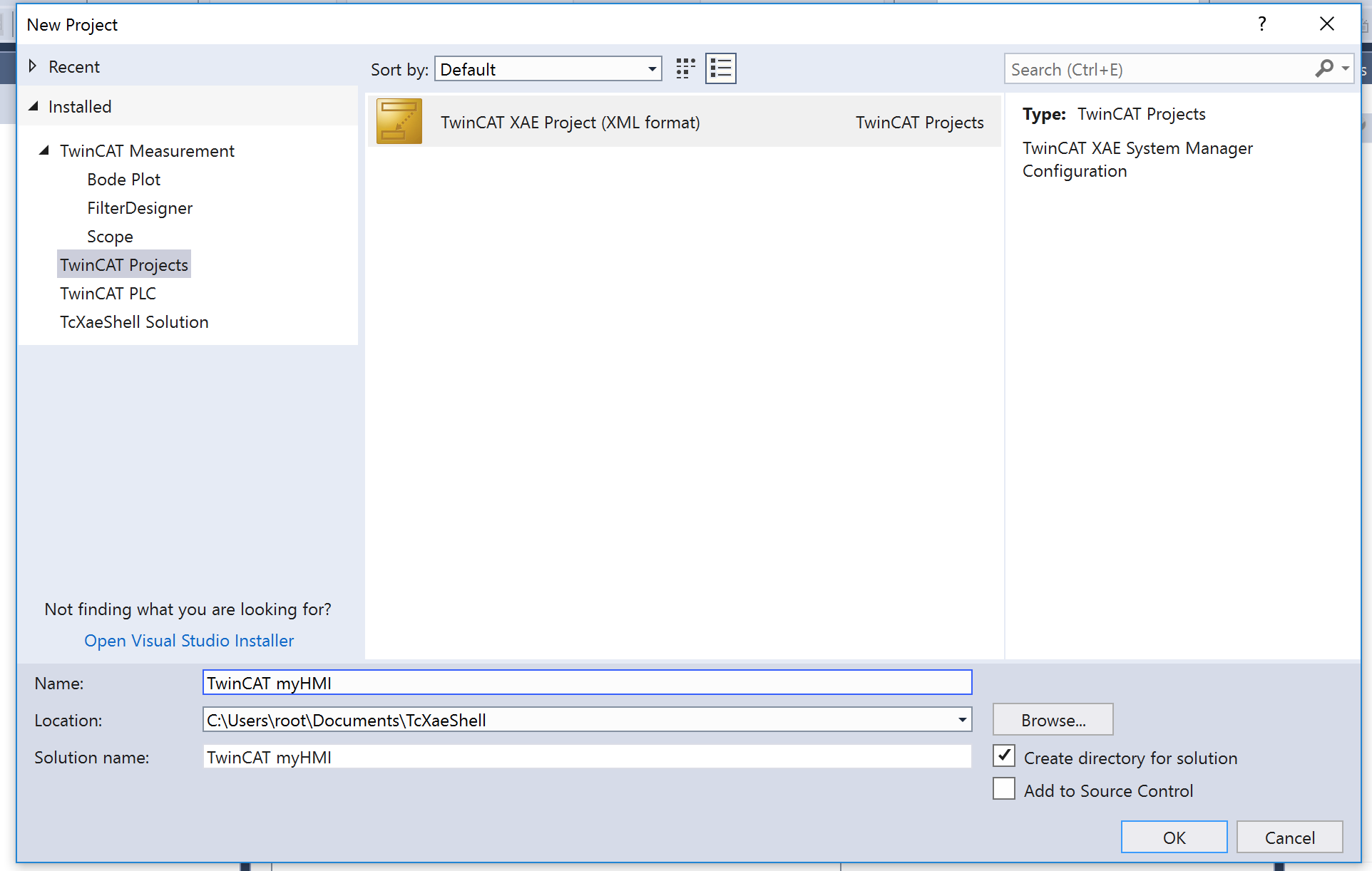Click the TwinCAT Projects column text in template row
The image size is (1372, 871).
click(920, 123)
